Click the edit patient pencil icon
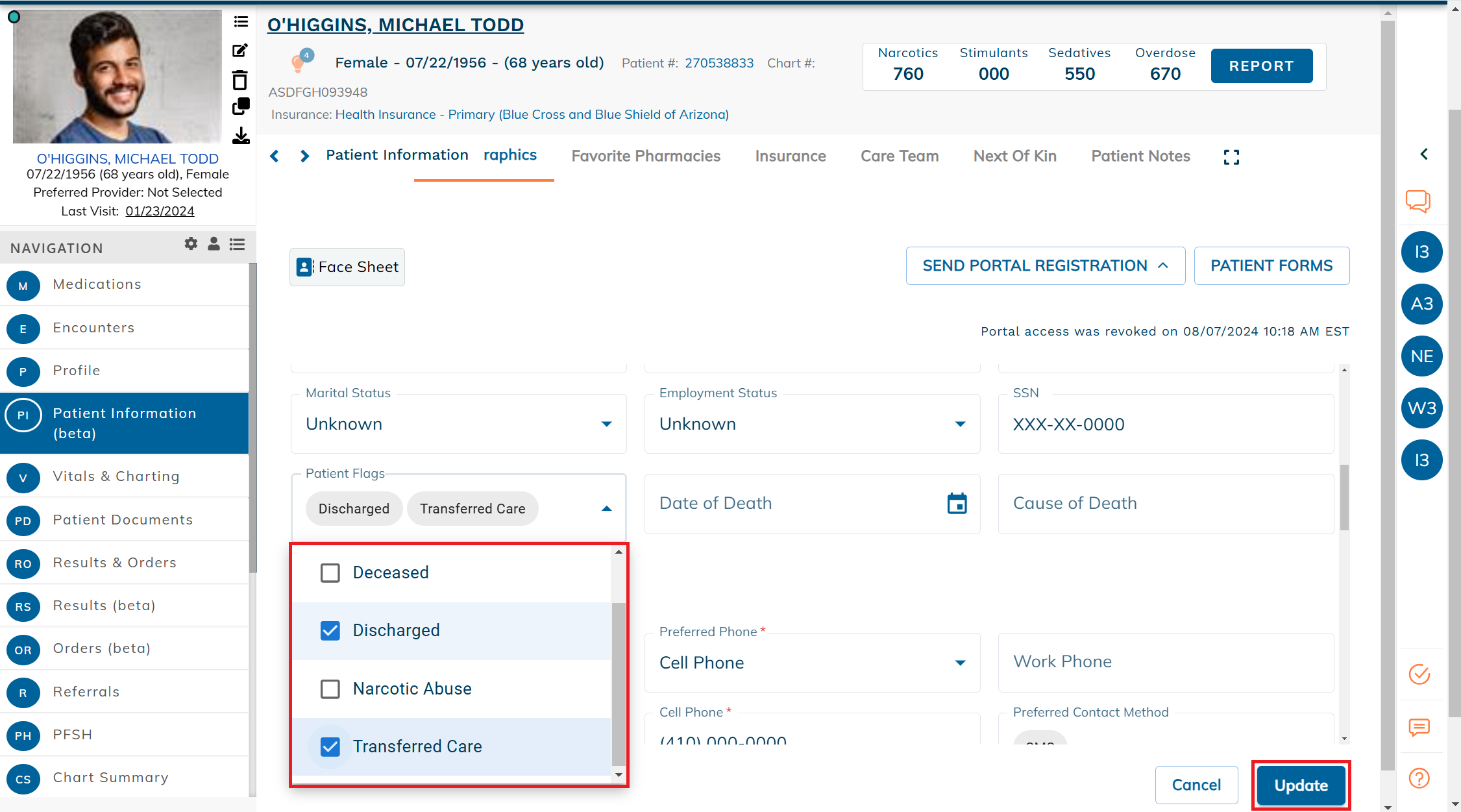The width and height of the screenshot is (1461, 812). point(240,51)
